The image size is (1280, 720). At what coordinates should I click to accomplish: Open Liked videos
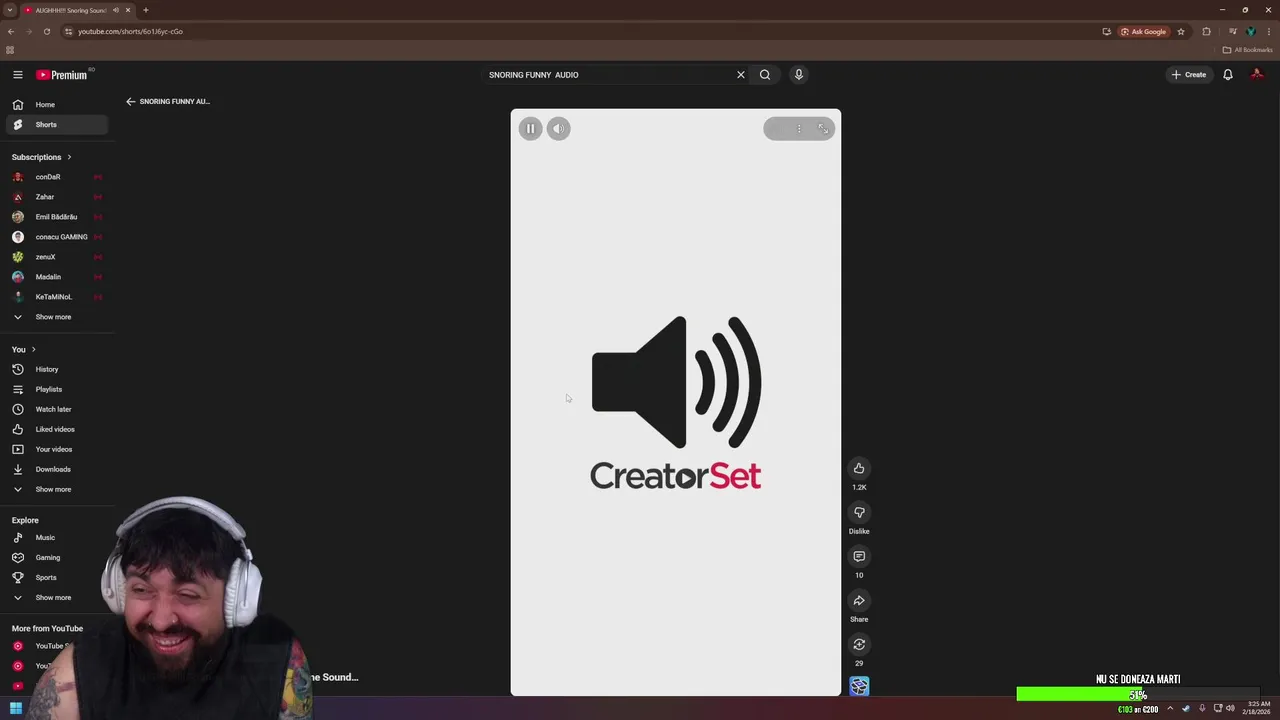click(57, 429)
